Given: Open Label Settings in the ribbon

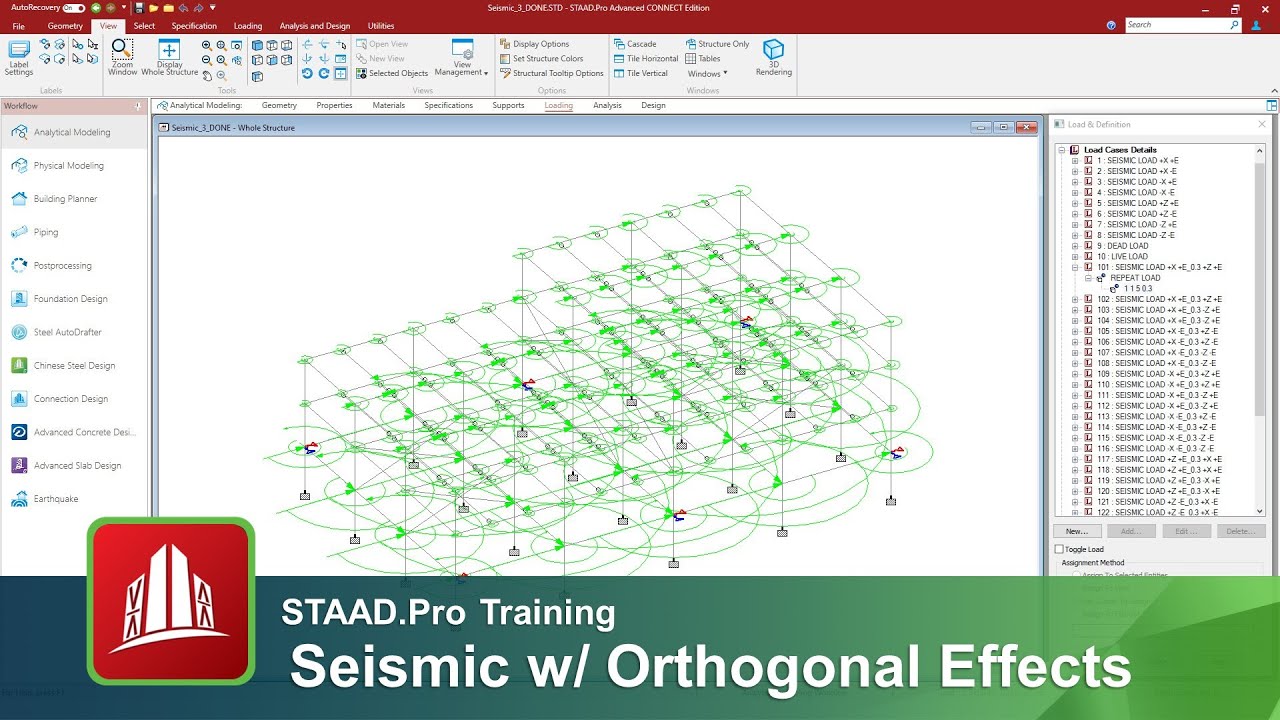Looking at the screenshot, I should click(19, 58).
